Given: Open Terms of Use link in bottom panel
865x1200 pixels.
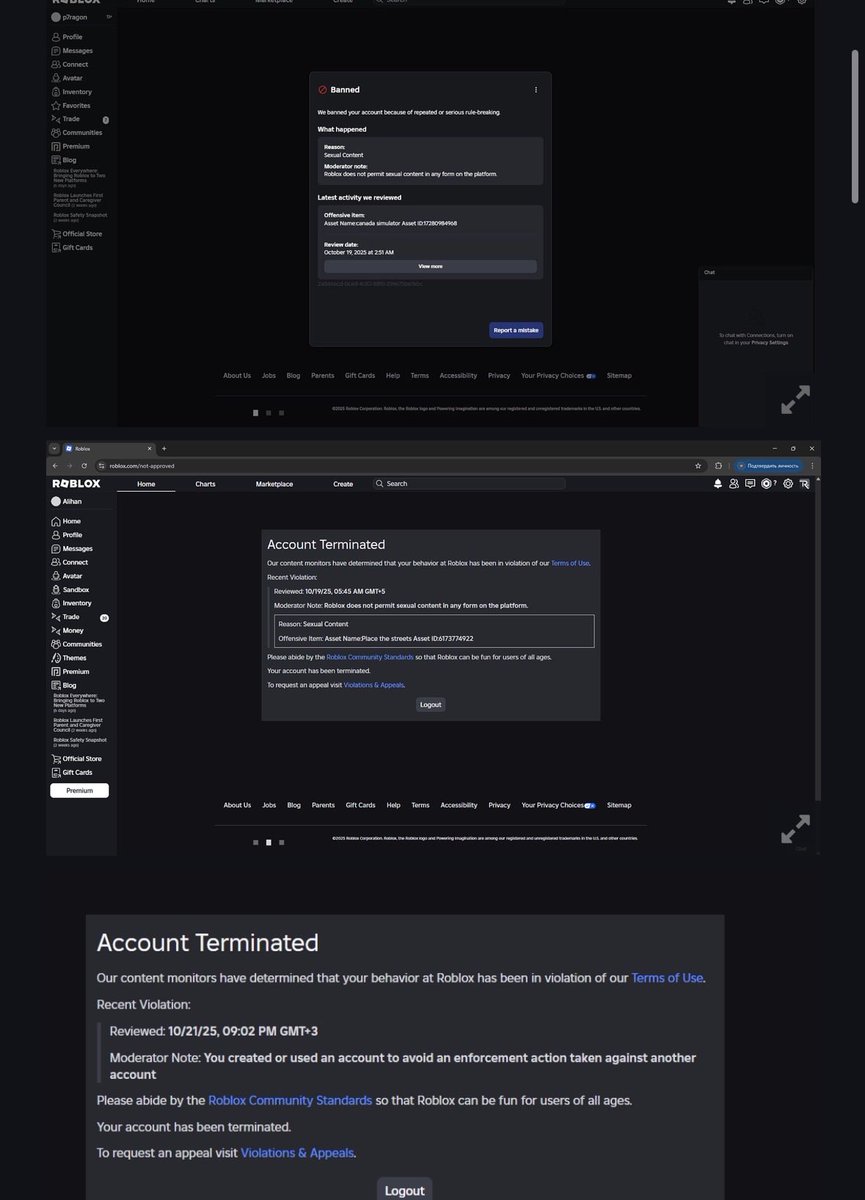Looking at the screenshot, I should coord(667,978).
